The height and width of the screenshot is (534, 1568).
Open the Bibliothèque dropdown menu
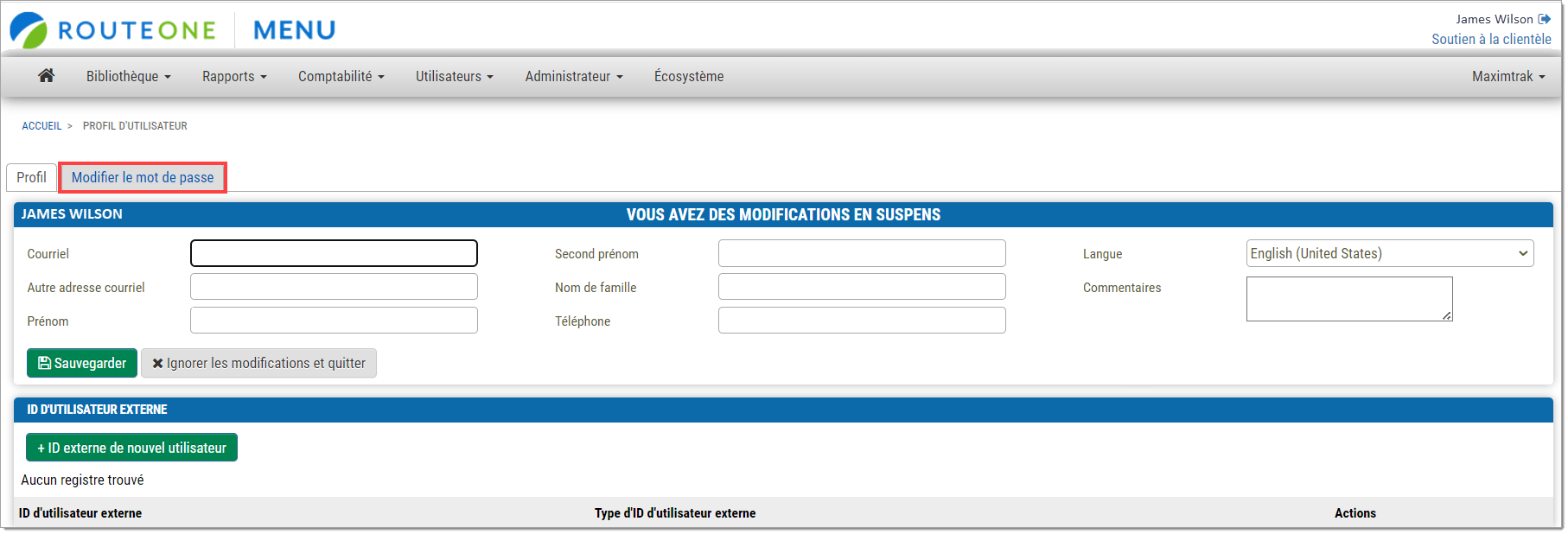[x=128, y=76]
